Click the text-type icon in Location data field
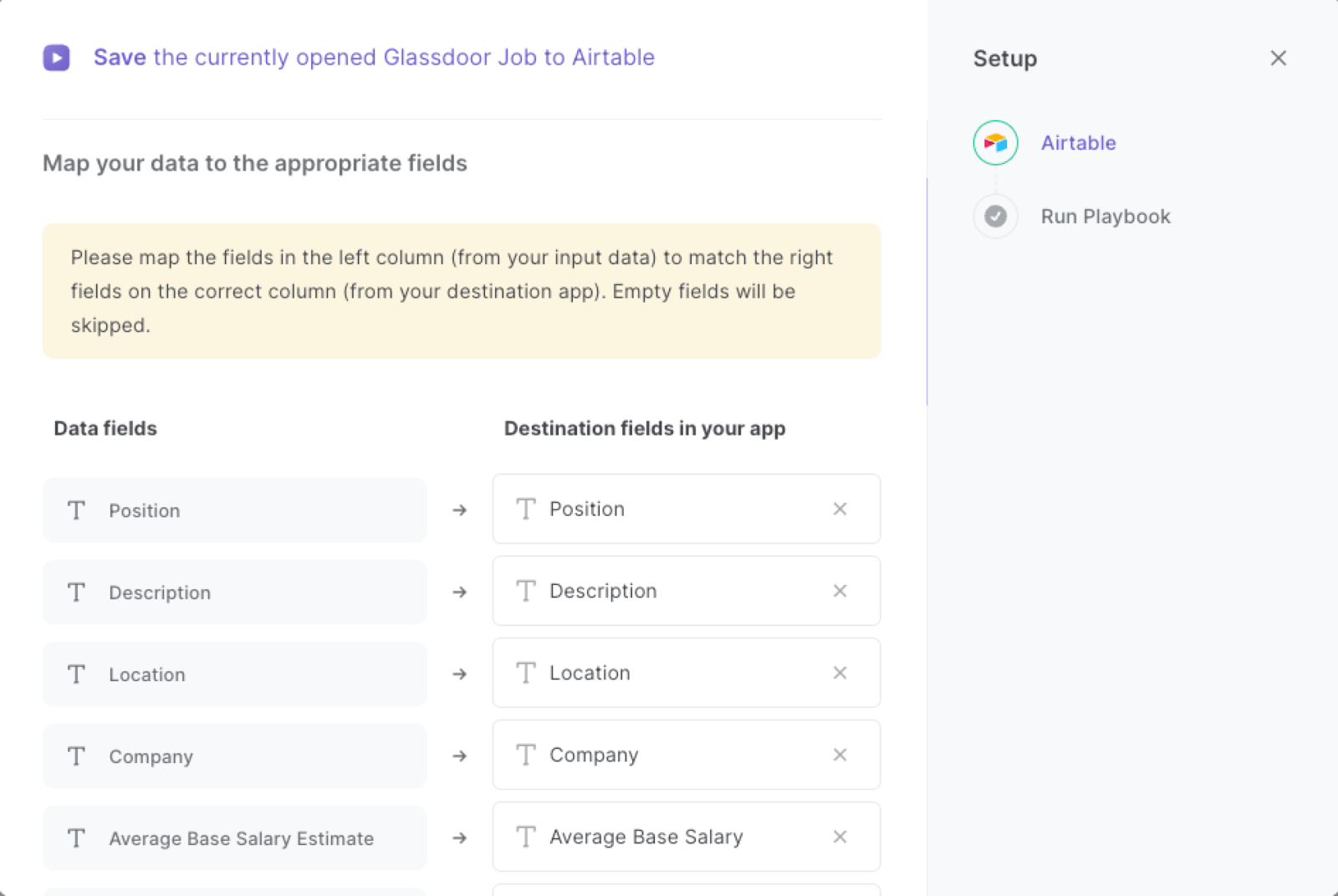Viewport: 1338px width, 896px height. click(76, 674)
